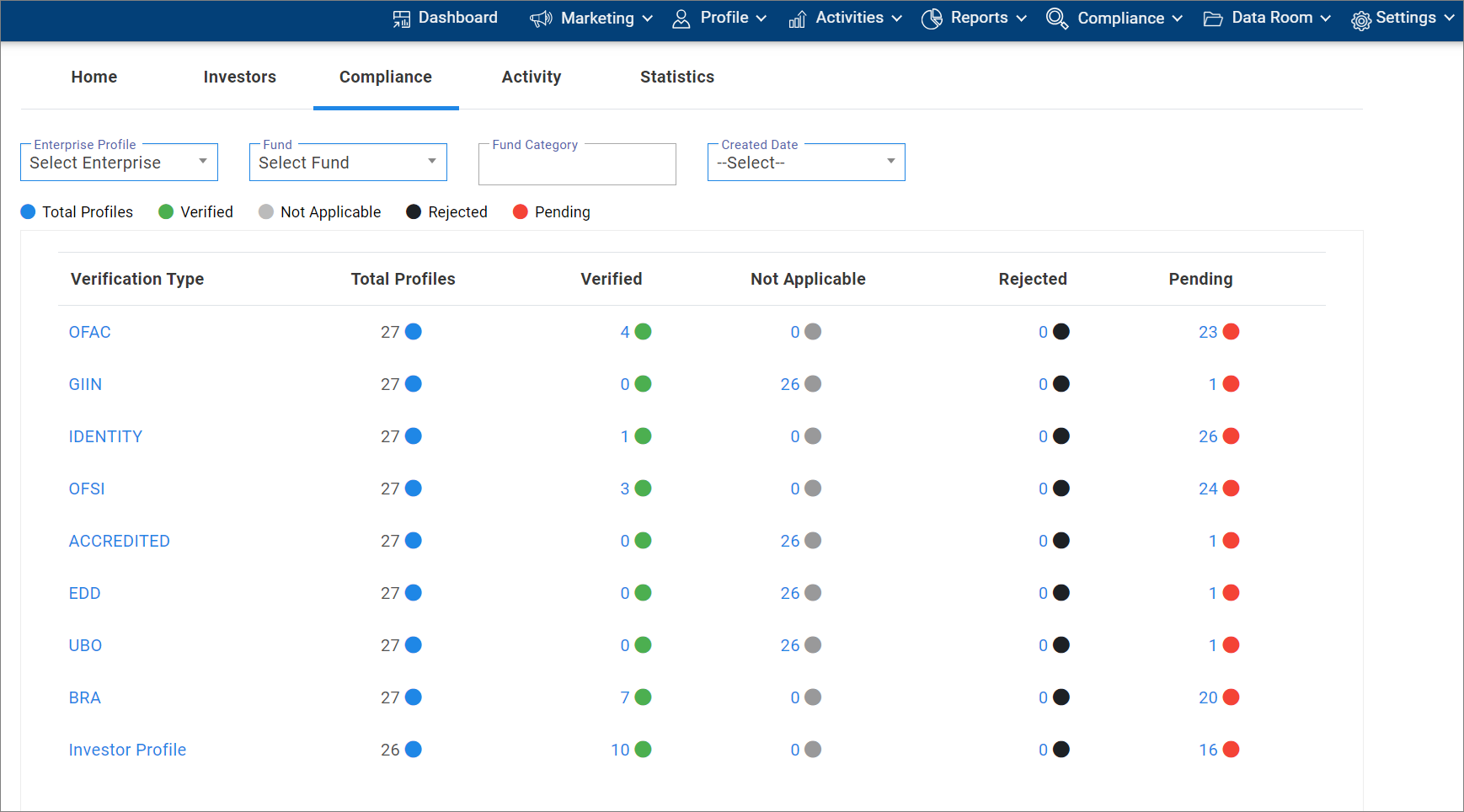Expand the Reports menu chevron
Screen dimensions: 1464x812
[1022, 19]
